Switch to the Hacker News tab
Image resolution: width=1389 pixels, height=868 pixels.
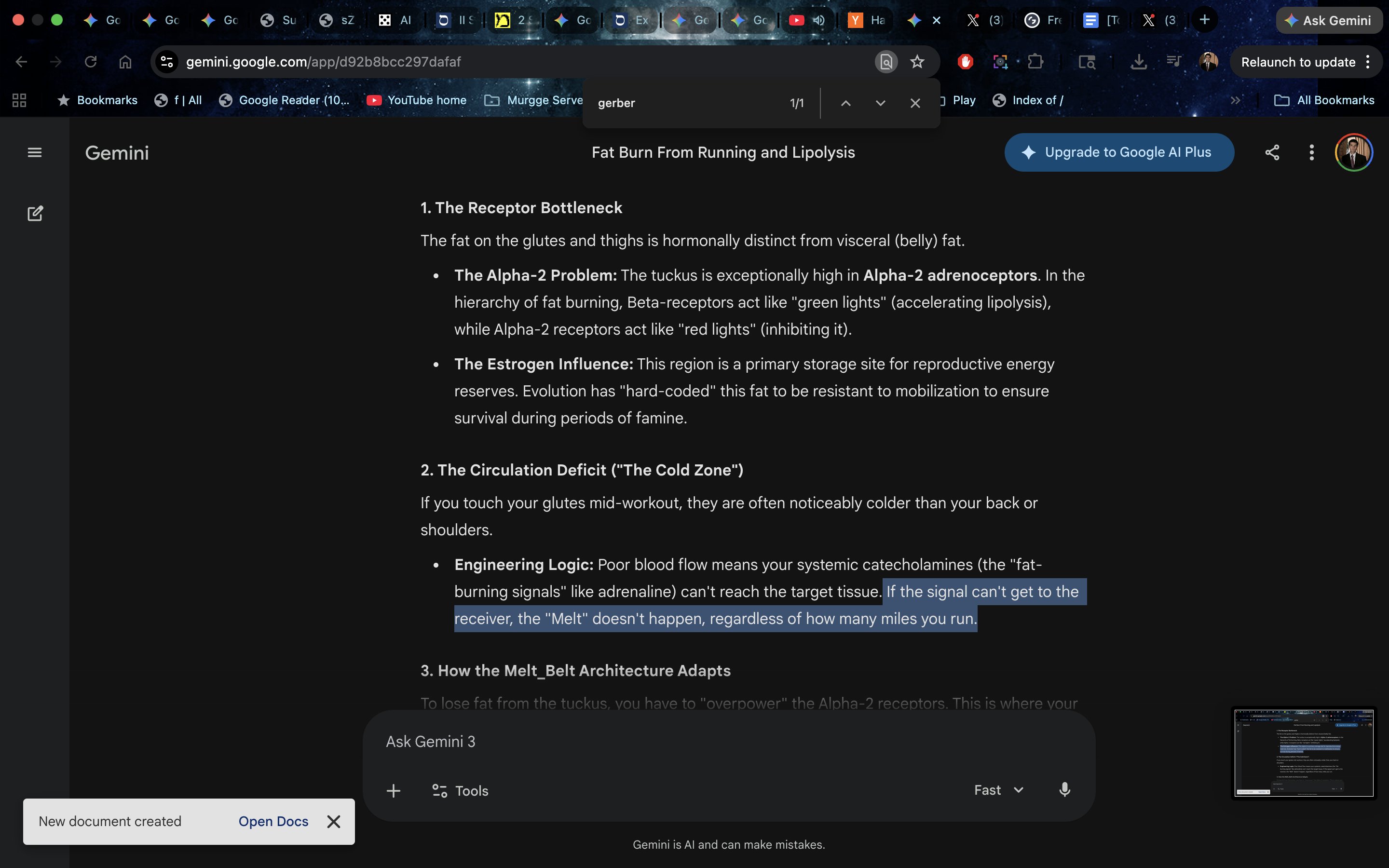(866, 20)
